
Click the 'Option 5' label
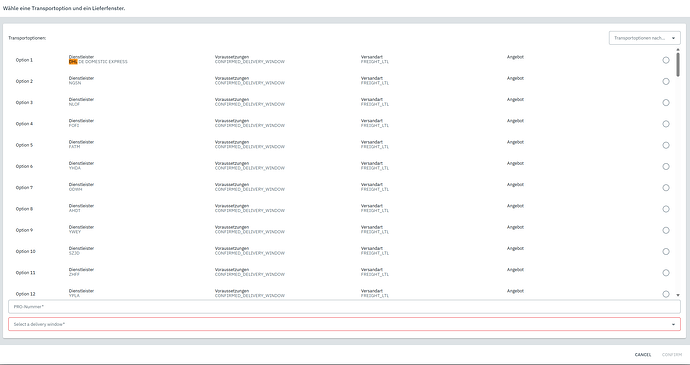click(24, 145)
